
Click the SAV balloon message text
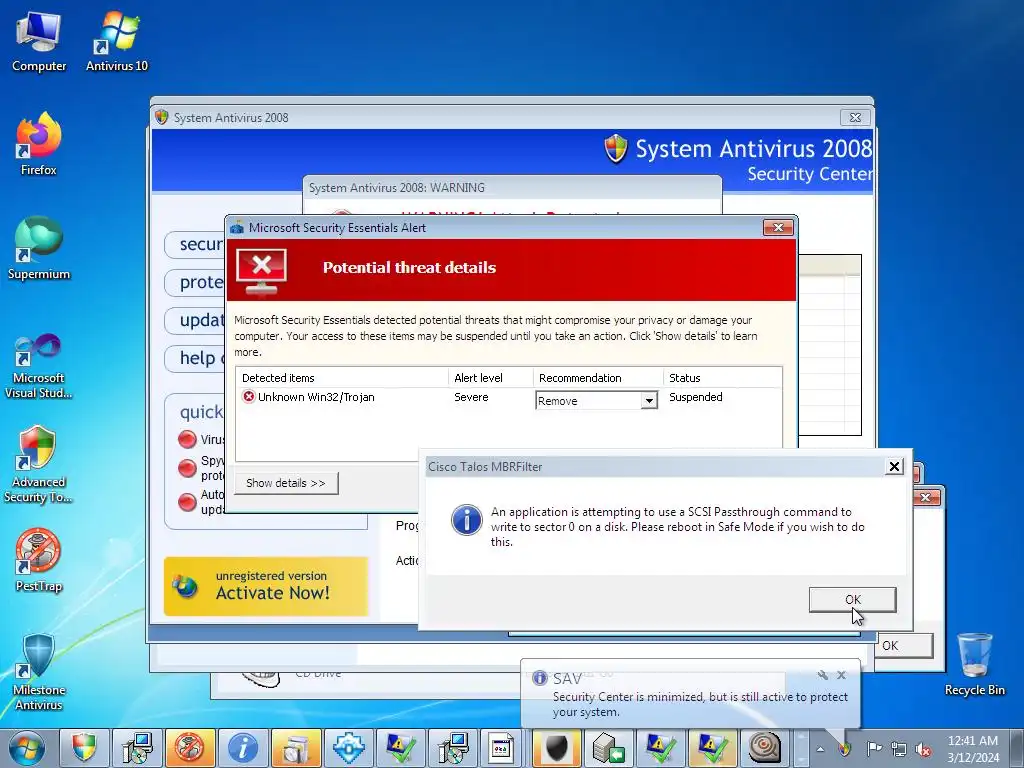coord(700,704)
